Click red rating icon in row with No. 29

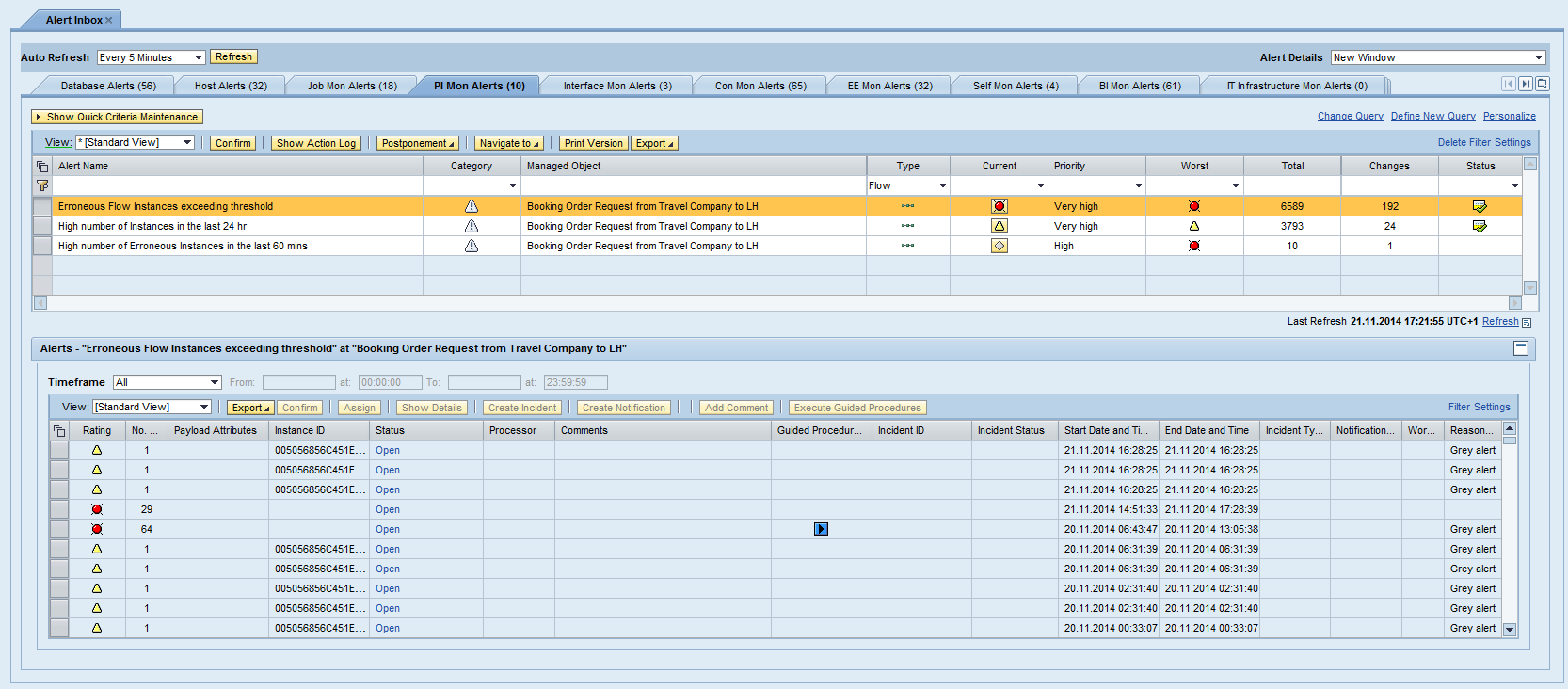pyautogui.click(x=97, y=509)
